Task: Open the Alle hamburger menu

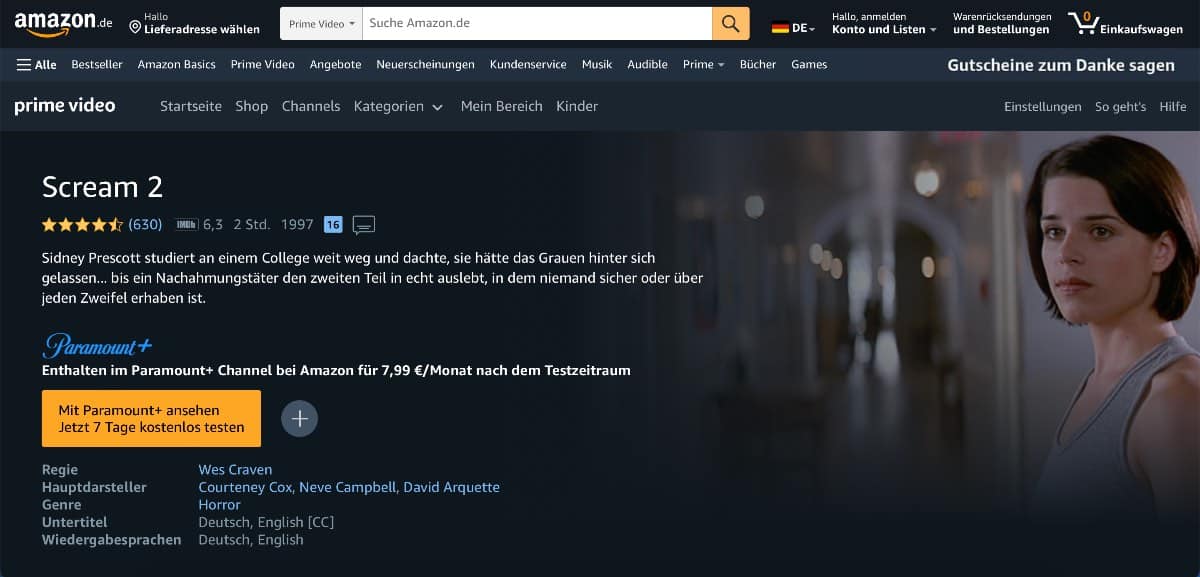Action: (x=37, y=64)
